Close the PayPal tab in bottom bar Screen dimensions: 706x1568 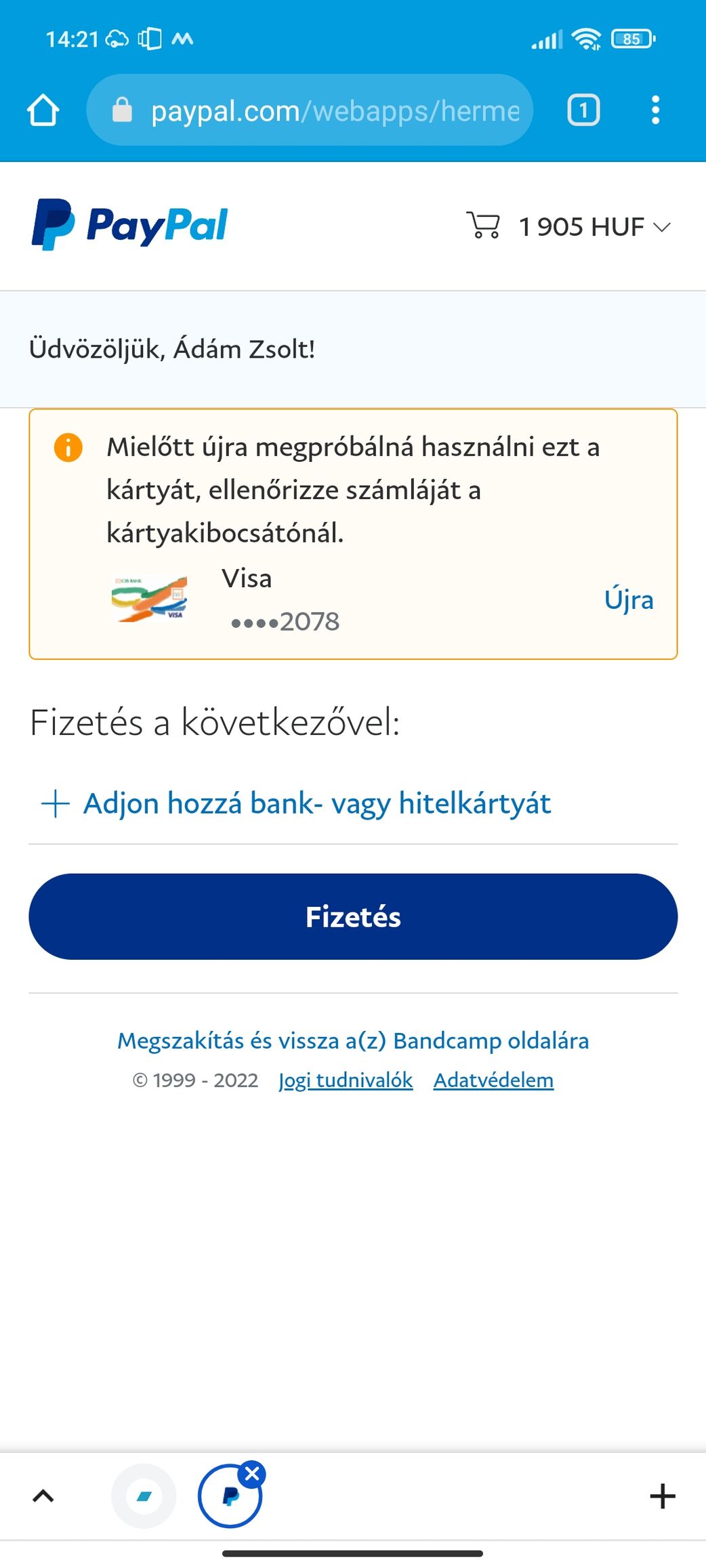tap(253, 1473)
